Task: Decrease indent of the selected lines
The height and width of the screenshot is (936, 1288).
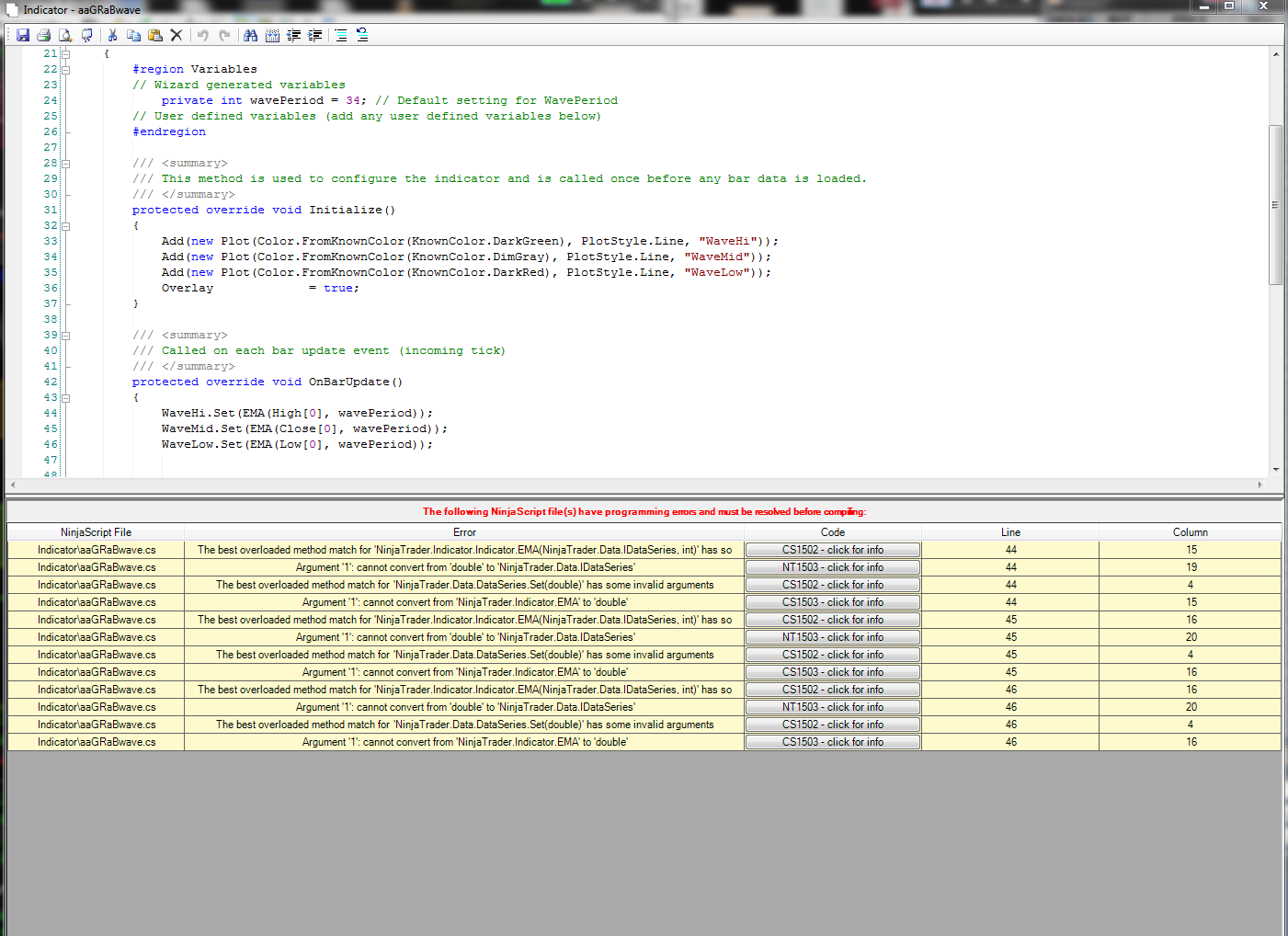Action: coord(294,35)
